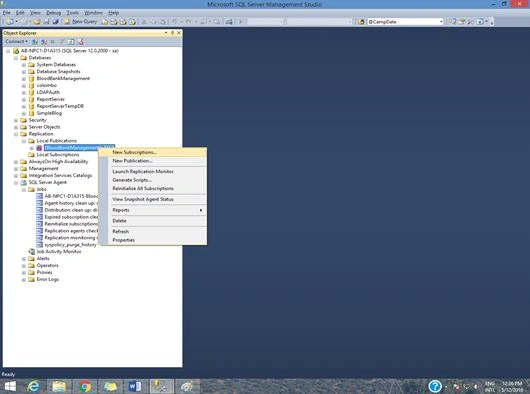Click the system tray clock
This screenshot has height=394, width=530.
click(x=512, y=387)
